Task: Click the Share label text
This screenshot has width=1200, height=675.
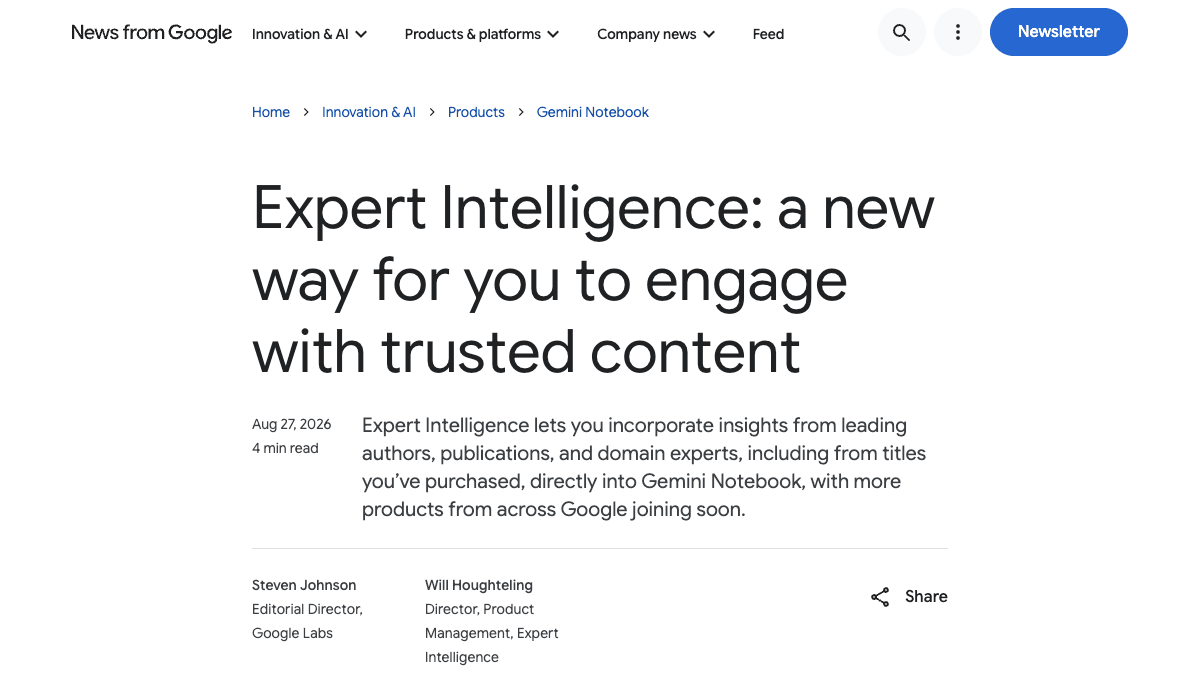Action: [926, 596]
